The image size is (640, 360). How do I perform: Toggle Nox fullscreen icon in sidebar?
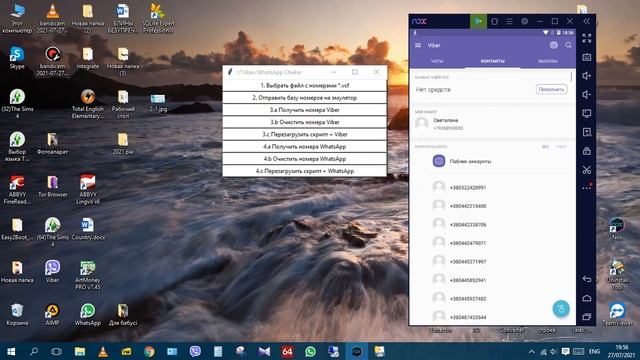pos(587,38)
